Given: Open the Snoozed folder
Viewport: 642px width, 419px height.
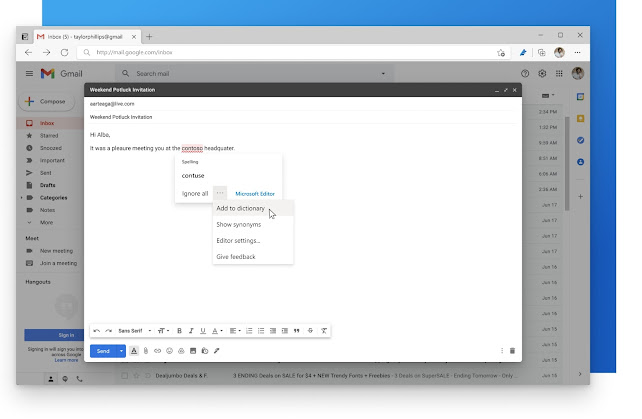Looking at the screenshot, I should point(50,148).
